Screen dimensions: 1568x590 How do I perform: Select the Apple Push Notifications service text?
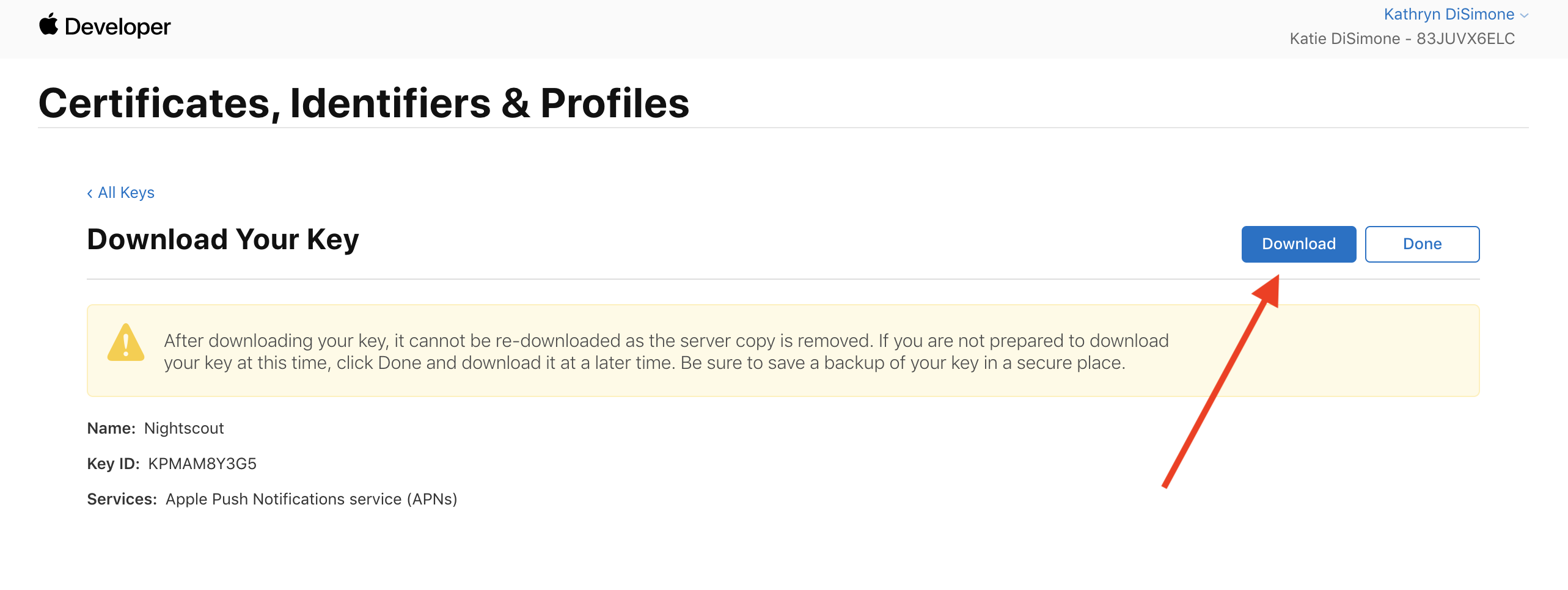pyautogui.click(x=311, y=500)
